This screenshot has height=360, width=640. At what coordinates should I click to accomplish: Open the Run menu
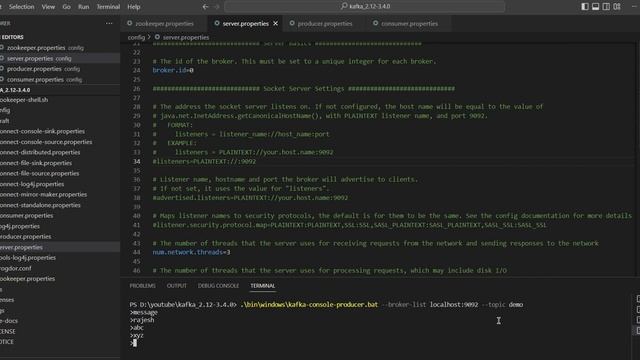(84, 7)
